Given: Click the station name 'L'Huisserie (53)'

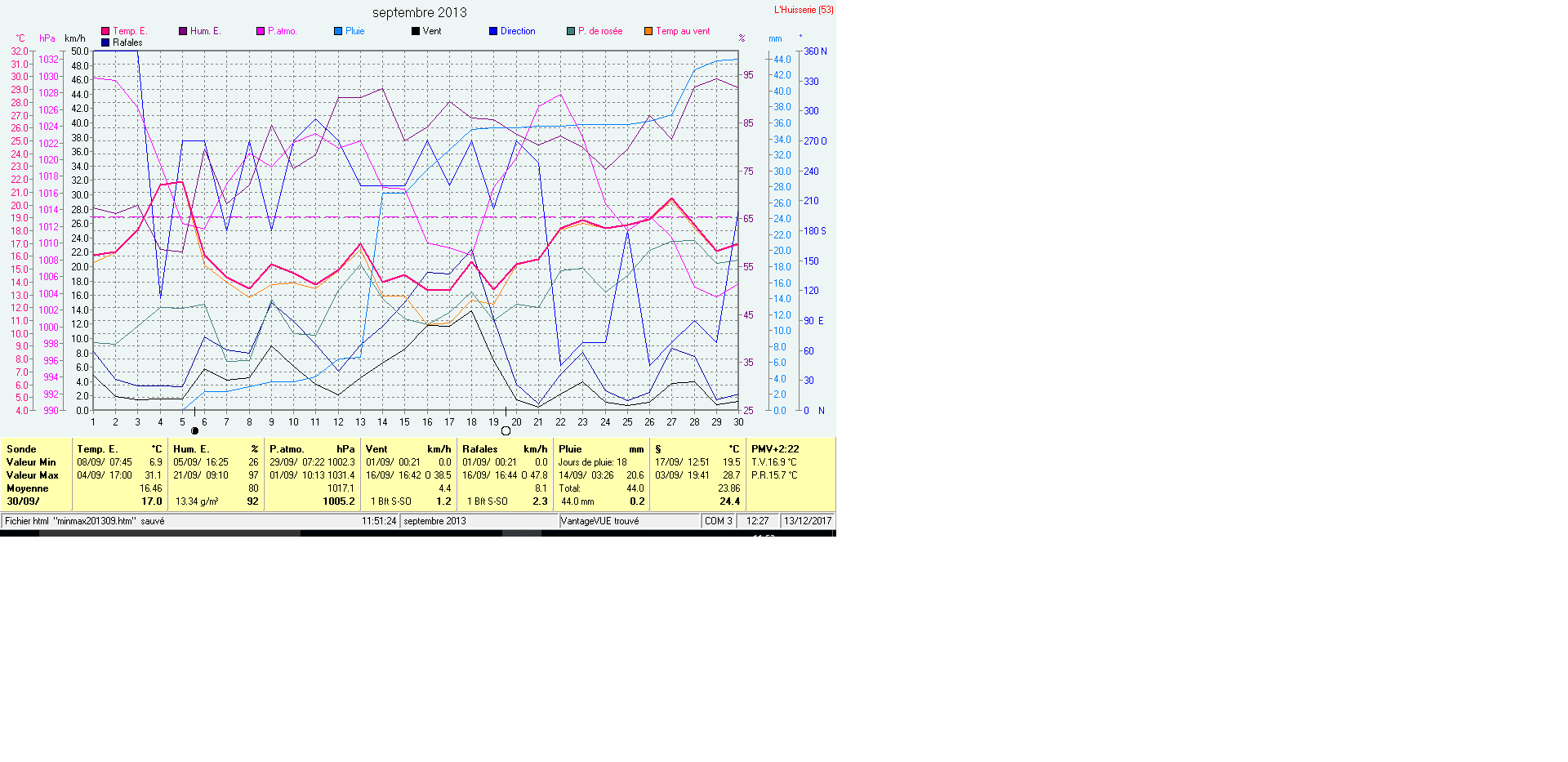Looking at the screenshot, I should point(804,10).
